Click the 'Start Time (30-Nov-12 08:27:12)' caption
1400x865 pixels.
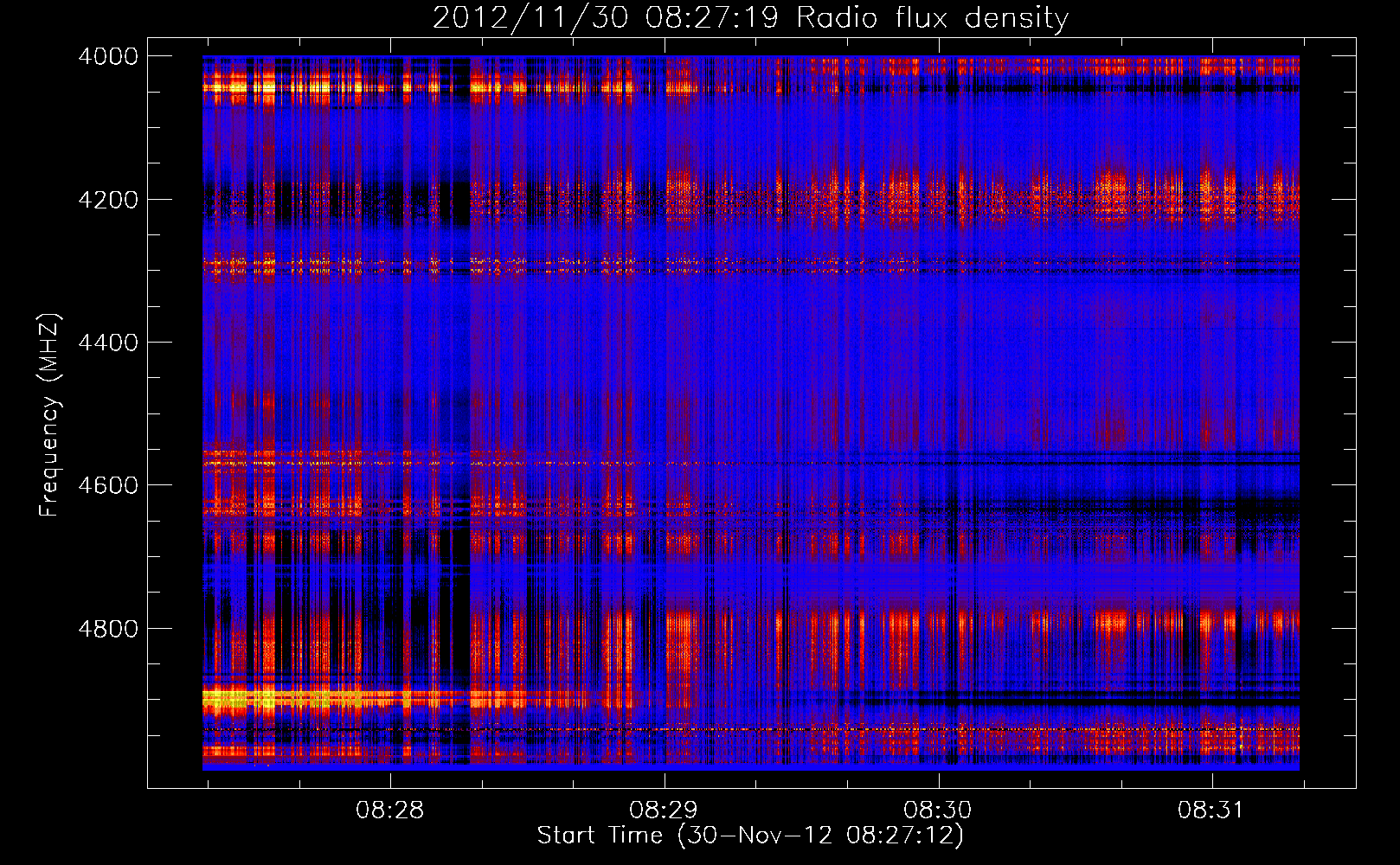pyautogui.click(x=750, y=836)
